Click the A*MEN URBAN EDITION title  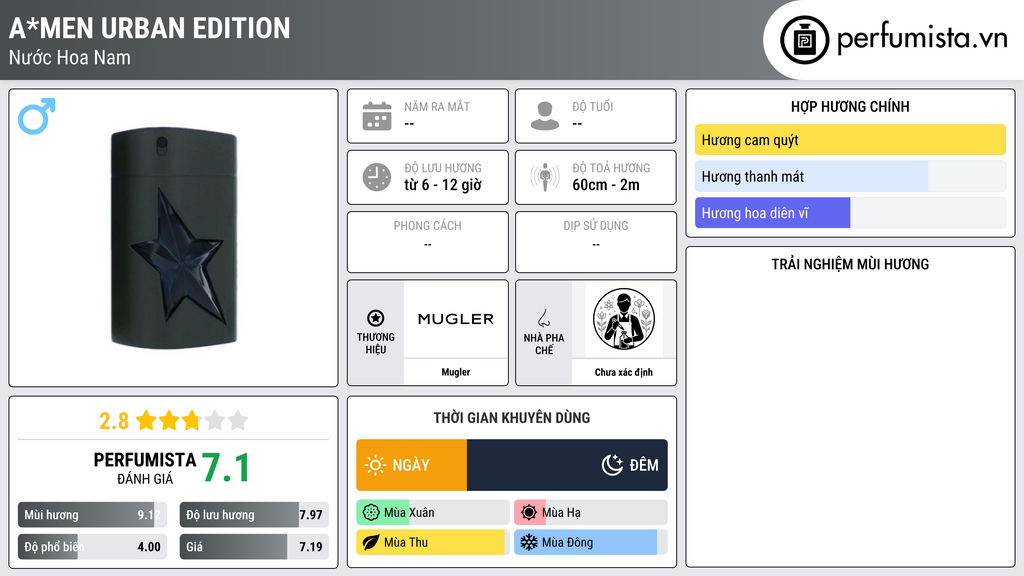pos(150,28)
